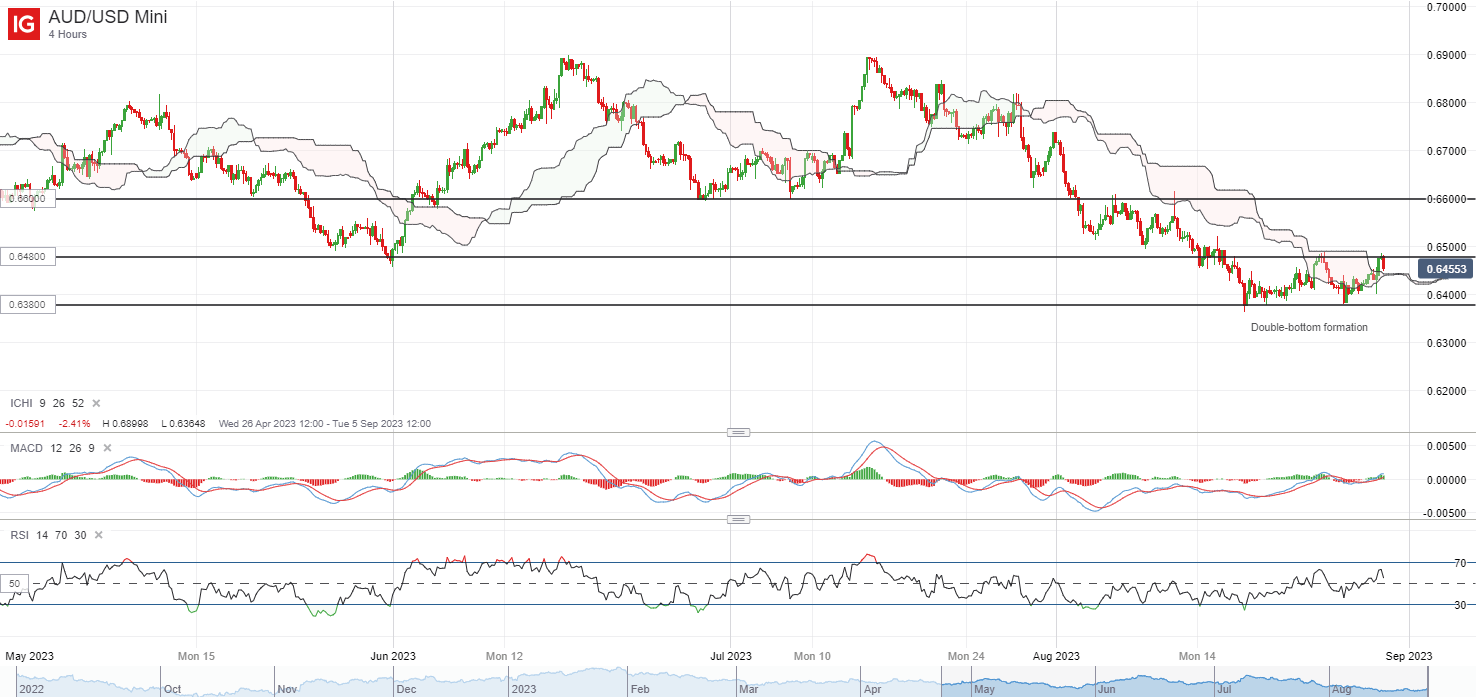Remove the ICHI indicator with its X
The image size is (1476, 697).
click(x=97, y=403)
